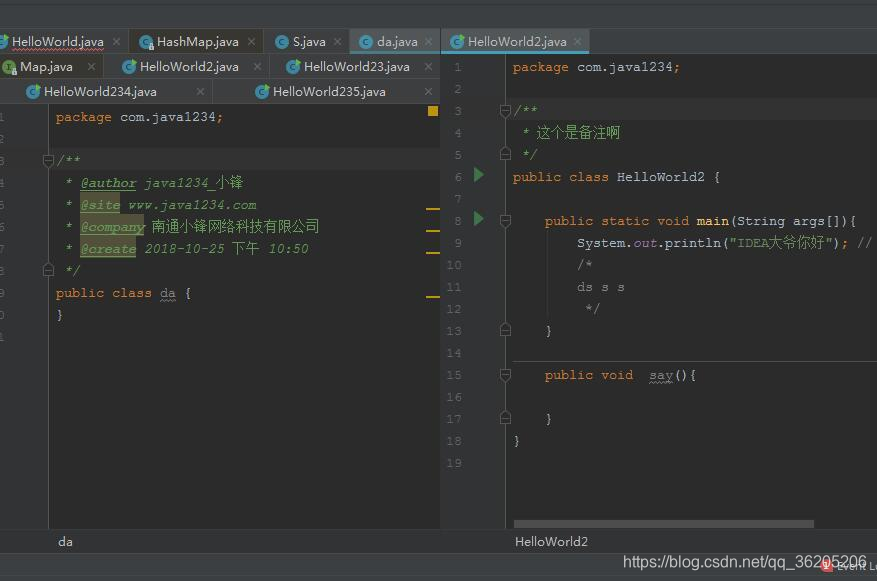
Task: Click 'ds s s' comment text at line 11
Action: pos(601,287)
